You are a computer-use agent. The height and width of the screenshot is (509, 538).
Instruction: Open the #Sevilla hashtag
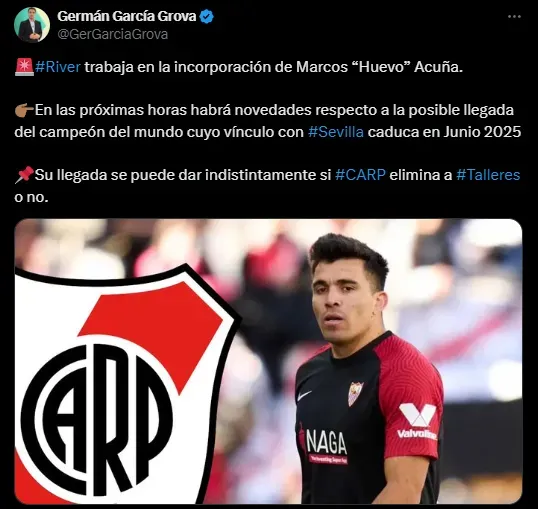coord(336,132)
